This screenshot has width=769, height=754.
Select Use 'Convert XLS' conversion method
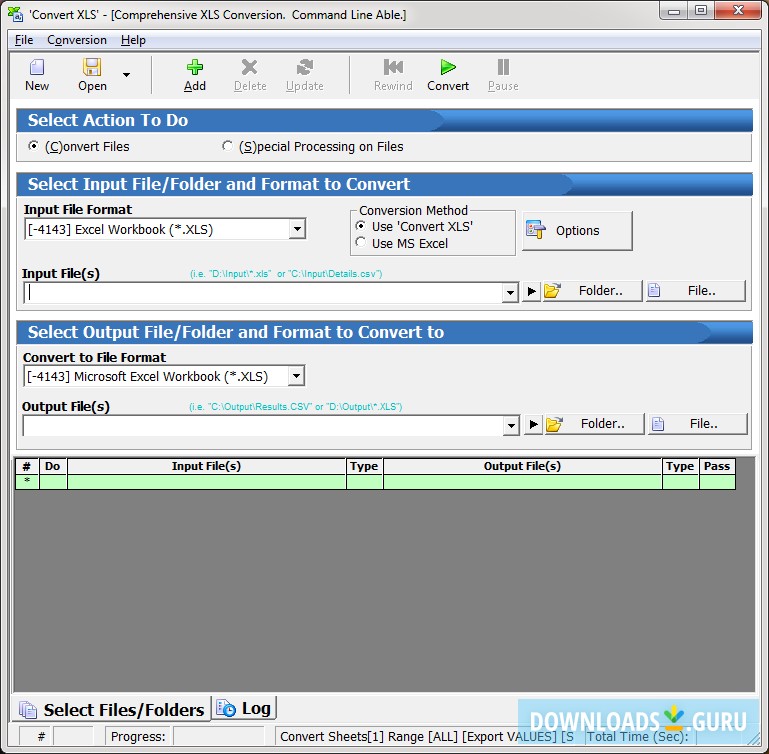click(360, 226)
